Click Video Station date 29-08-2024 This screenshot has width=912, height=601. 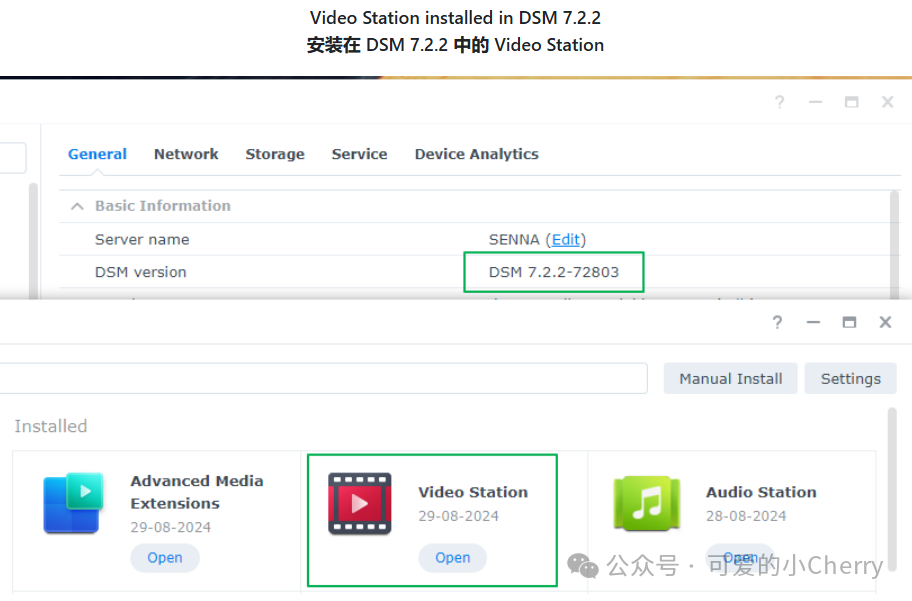458,516
